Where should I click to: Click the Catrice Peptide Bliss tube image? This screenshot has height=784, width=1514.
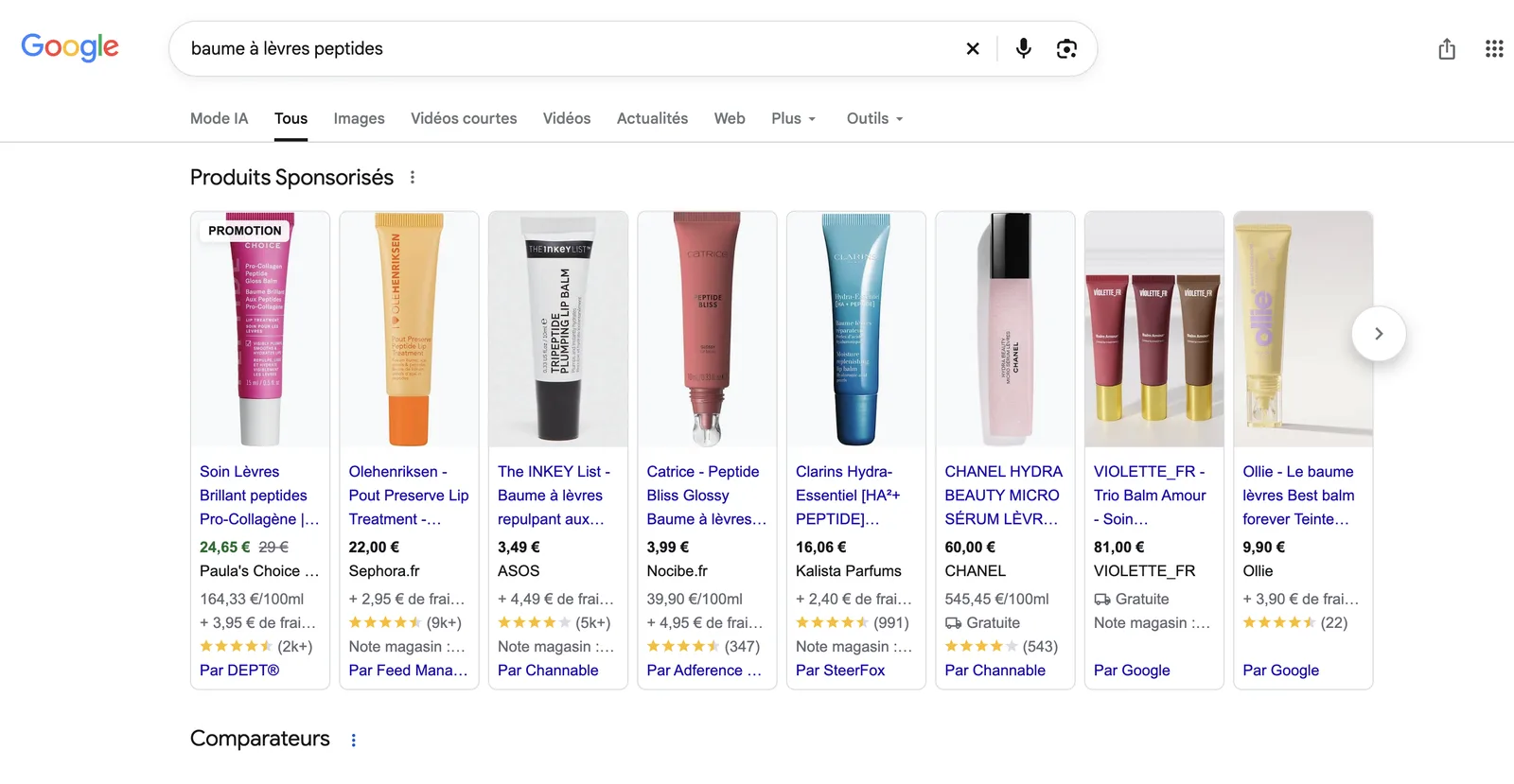click(707, 329)
